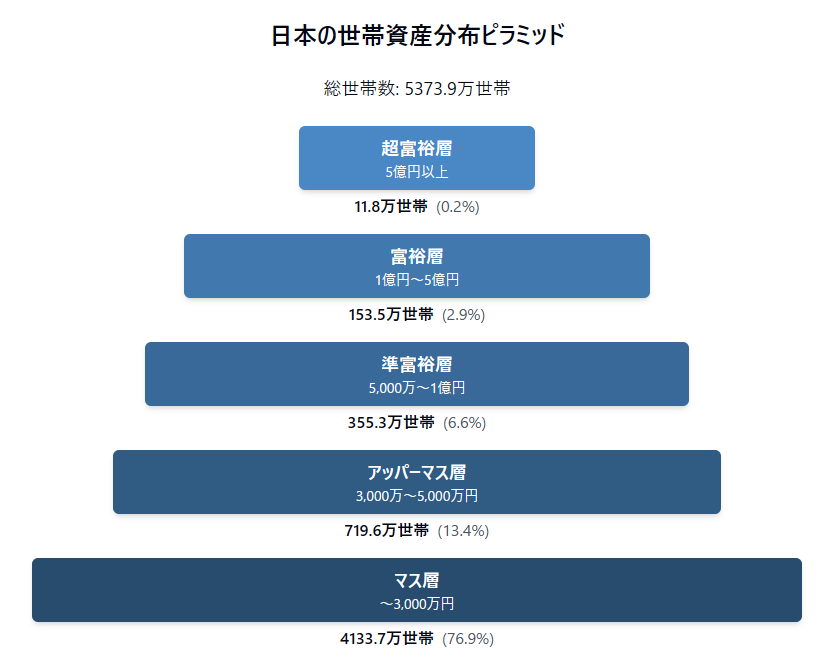Viewport: 839px width, 658px height.
Task: Click the 日本の世帯資産分布ピラミッド title
Action: pyautogui.click(x=418, y=36)
